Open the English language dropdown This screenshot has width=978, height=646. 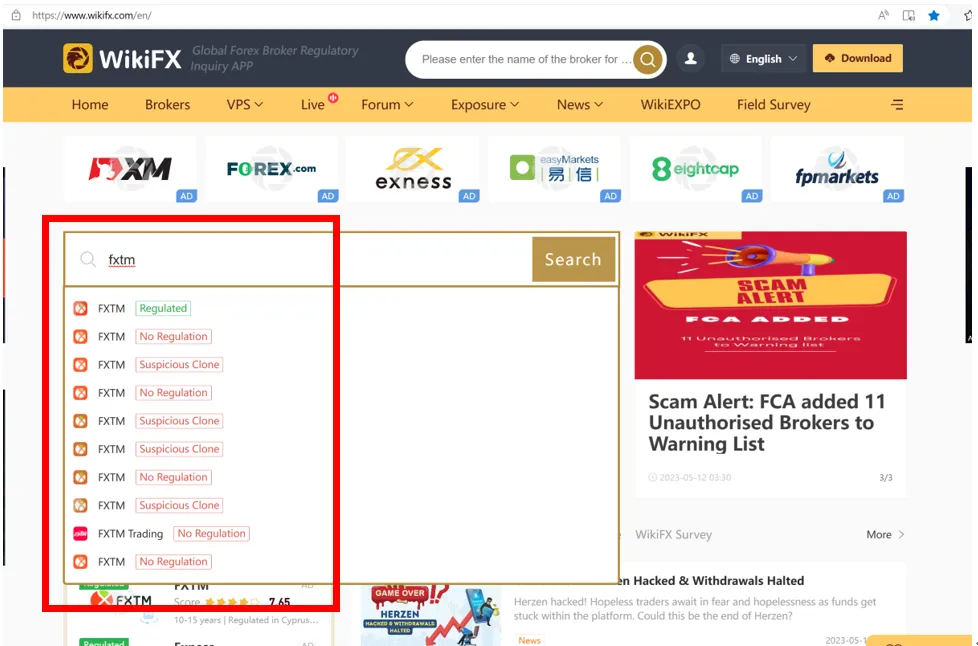pyautogui.click(x=763, y=59)
